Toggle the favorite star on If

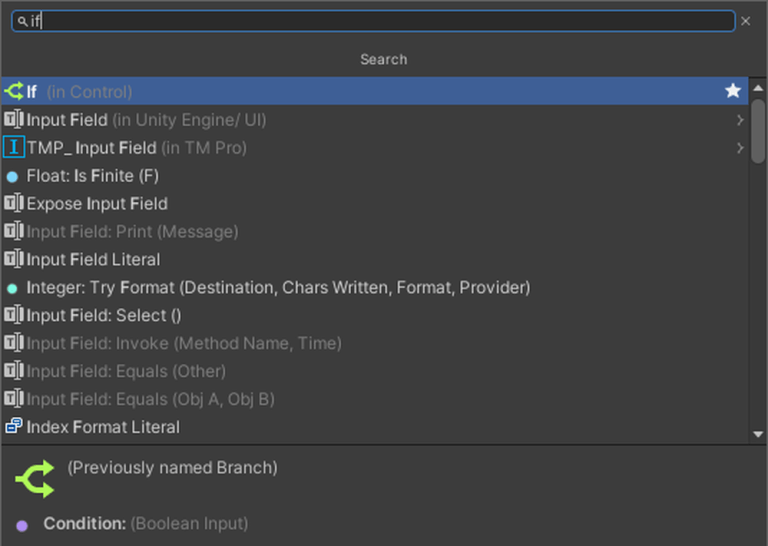[x=733, y=92]
